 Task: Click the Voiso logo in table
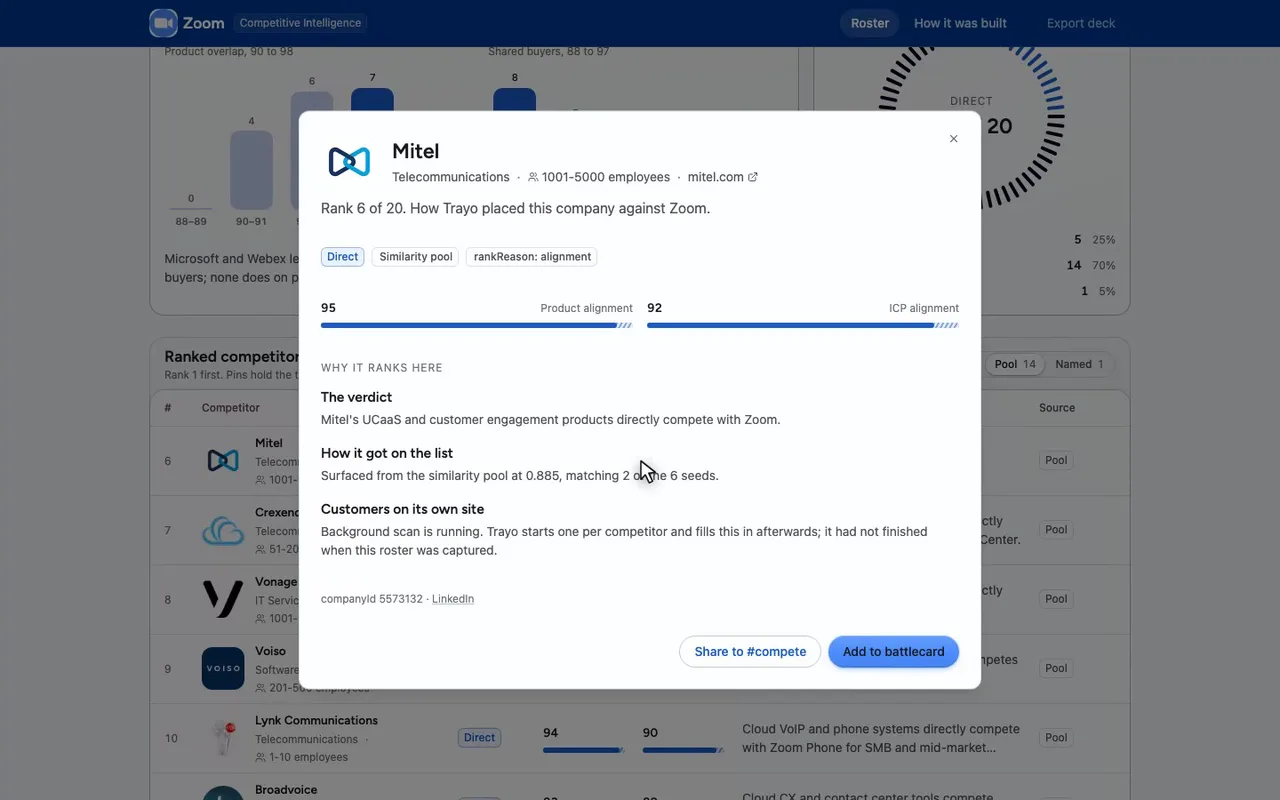pos(223,668)
